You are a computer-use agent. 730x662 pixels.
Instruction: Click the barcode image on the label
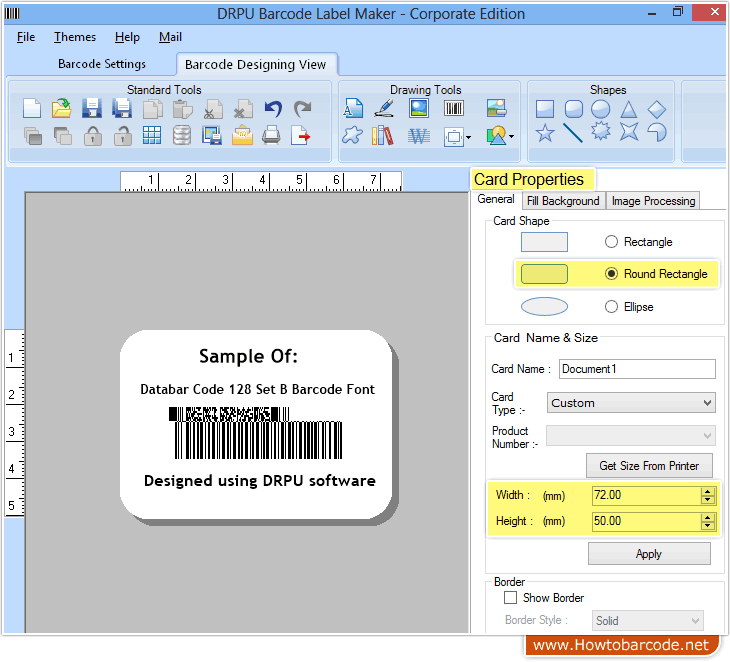256,433
